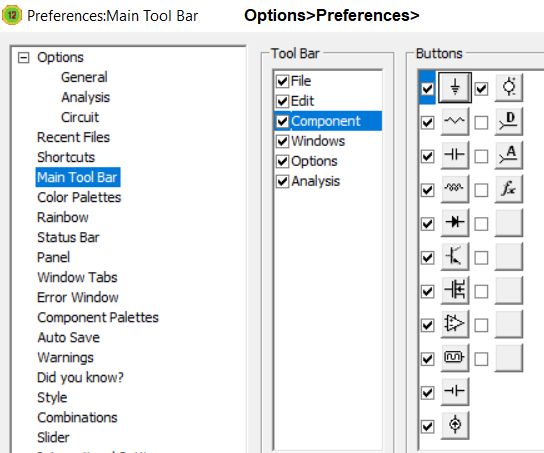Toggle the Windows toolbar checkbox
The height and width of the screenshot is (453, 544).
(282, 141)
